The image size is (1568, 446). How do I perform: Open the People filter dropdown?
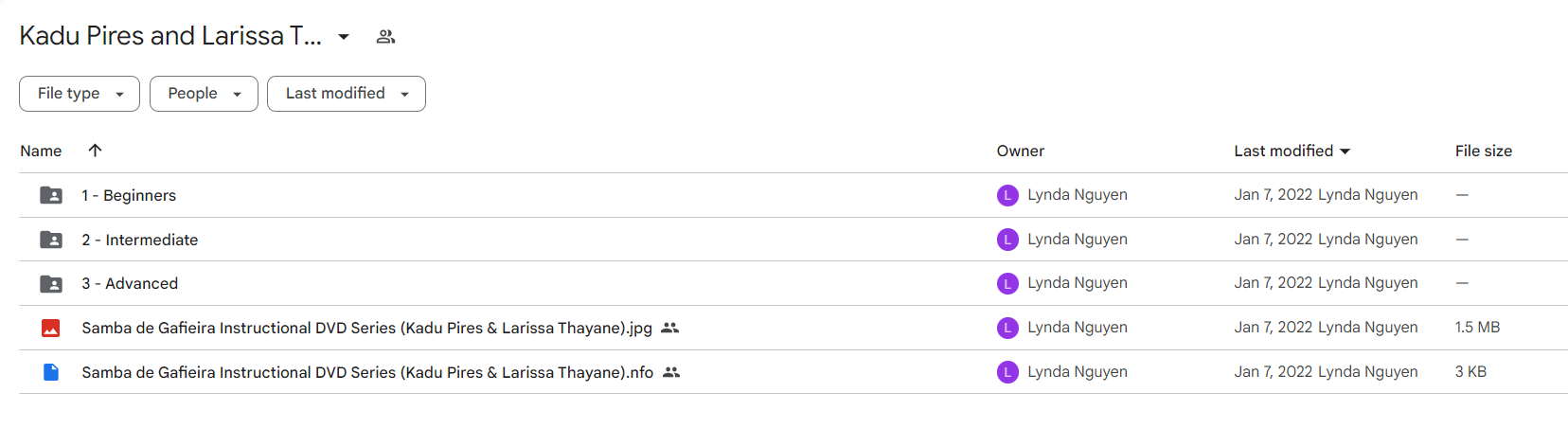(x=204, y=94)
